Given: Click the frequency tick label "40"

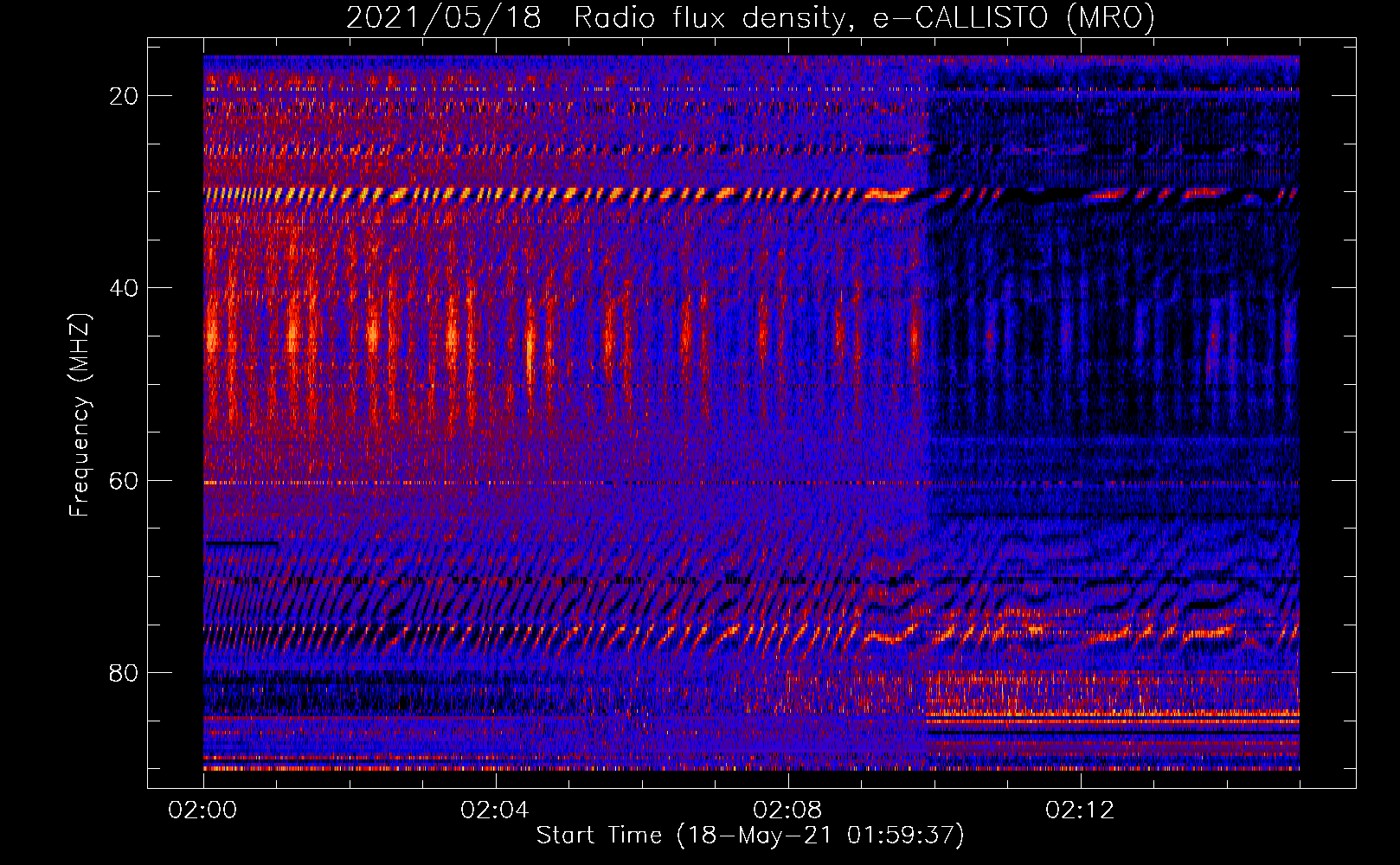Looking at the screenshot, I should click(x=124, y=288).
